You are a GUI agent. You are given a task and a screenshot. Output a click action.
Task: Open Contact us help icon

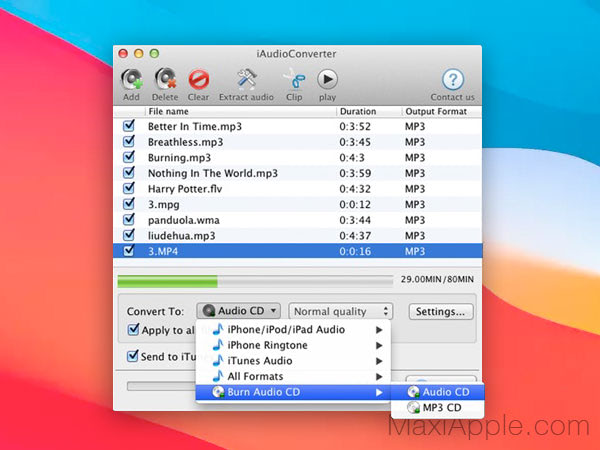coord(453,79)
